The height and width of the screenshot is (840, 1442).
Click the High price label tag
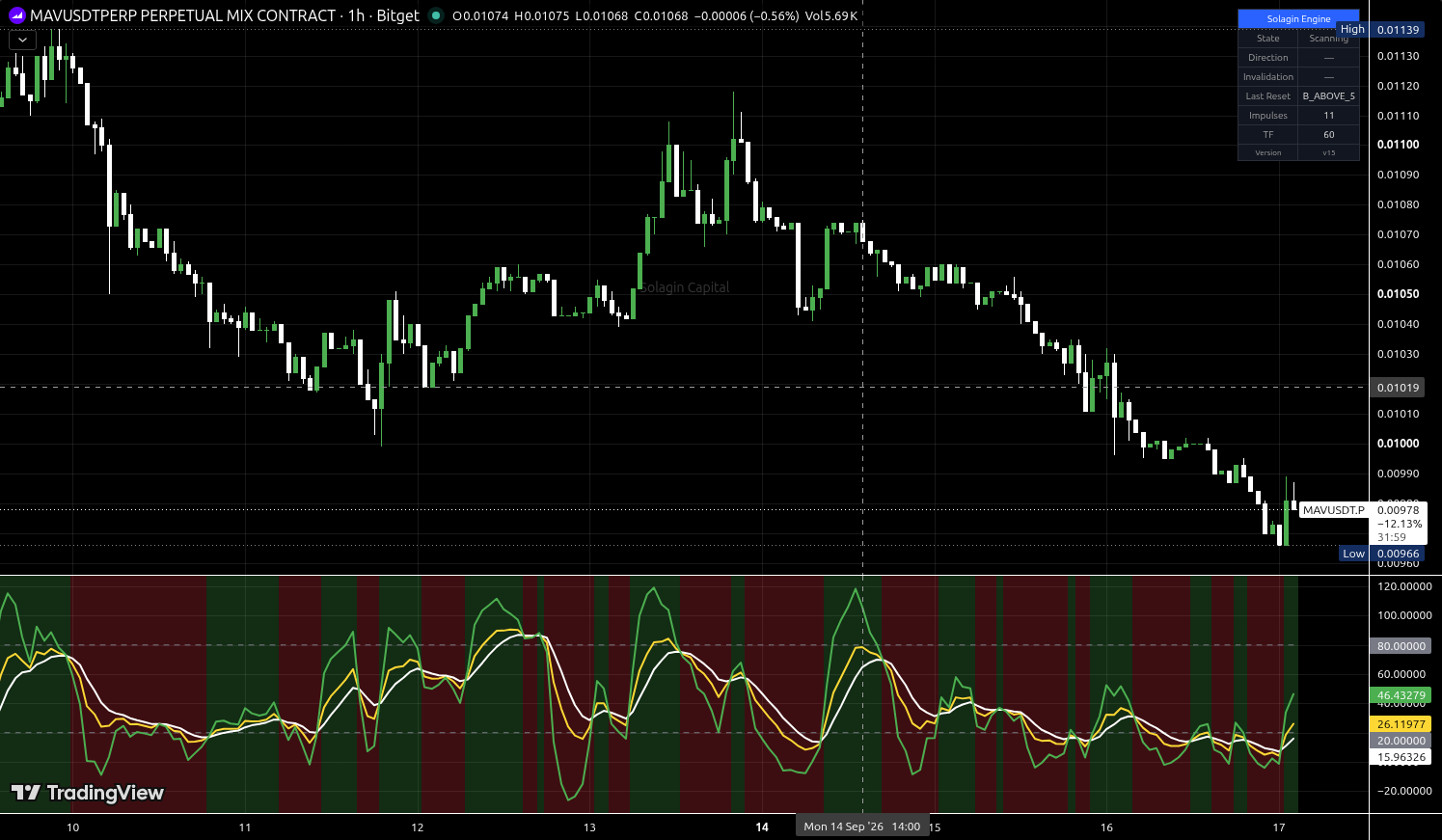click(x=1352, y=29)
